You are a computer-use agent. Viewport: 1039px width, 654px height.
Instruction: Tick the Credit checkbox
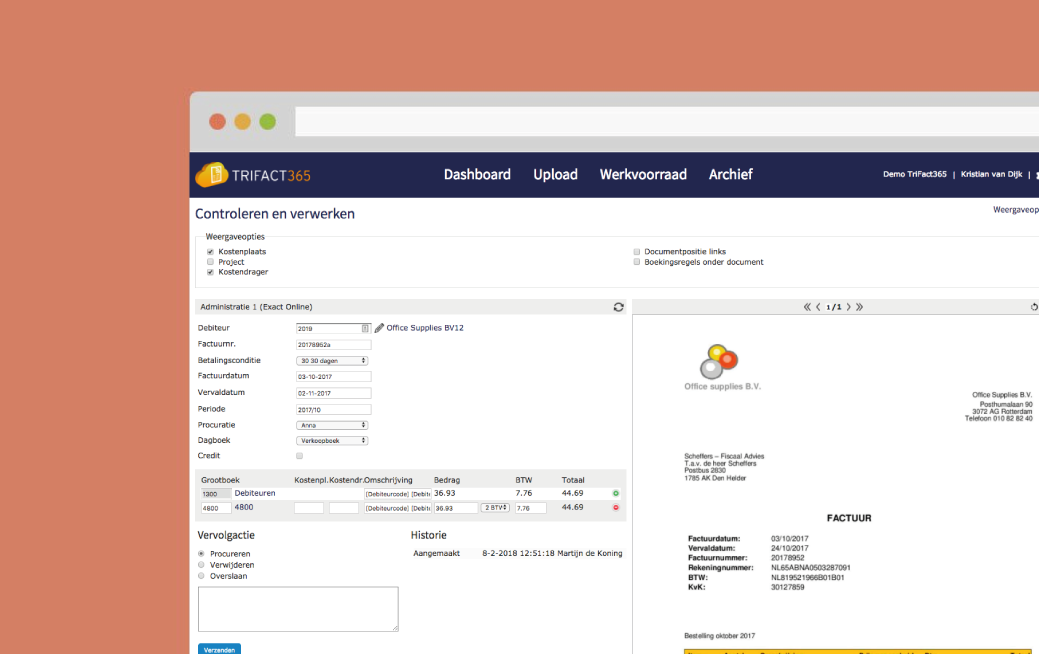pyautogui.click(x=300, y=456)
